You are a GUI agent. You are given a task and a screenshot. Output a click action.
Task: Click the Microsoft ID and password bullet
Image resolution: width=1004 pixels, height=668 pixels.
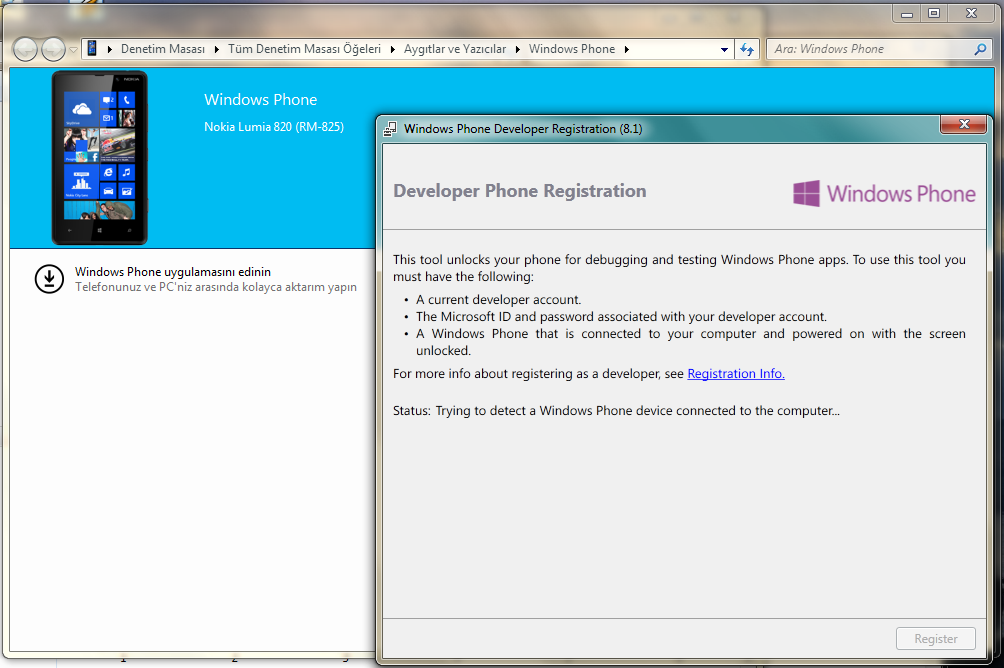coord(621,316)
